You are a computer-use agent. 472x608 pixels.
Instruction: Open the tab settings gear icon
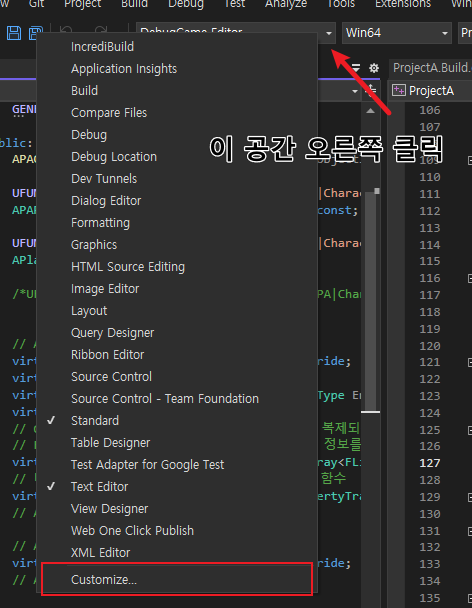coord(374,69)
